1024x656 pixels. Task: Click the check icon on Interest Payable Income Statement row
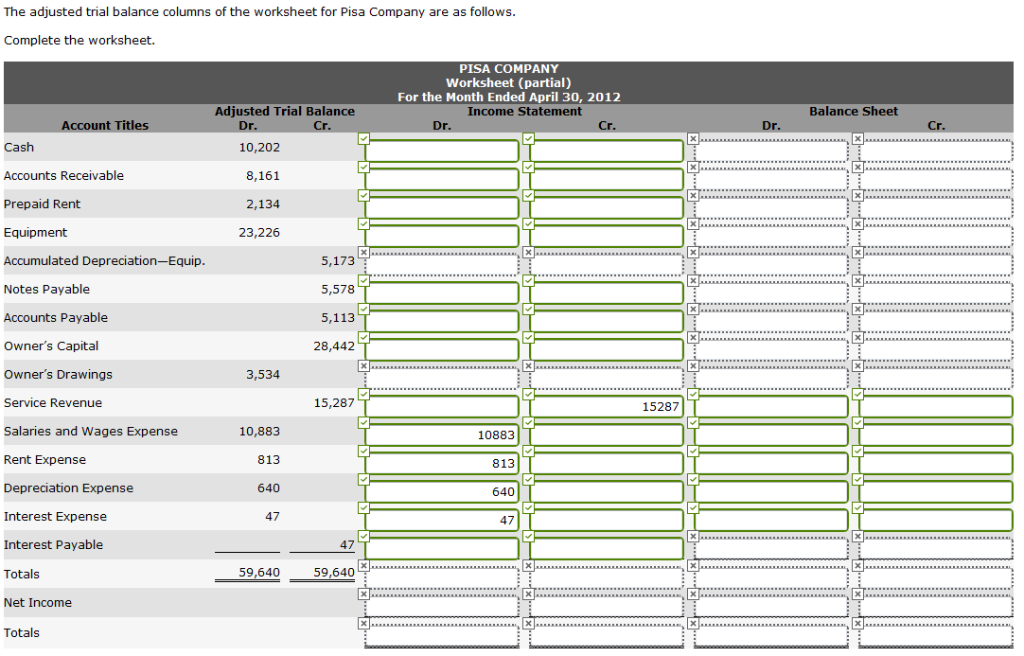coord(363,536)
